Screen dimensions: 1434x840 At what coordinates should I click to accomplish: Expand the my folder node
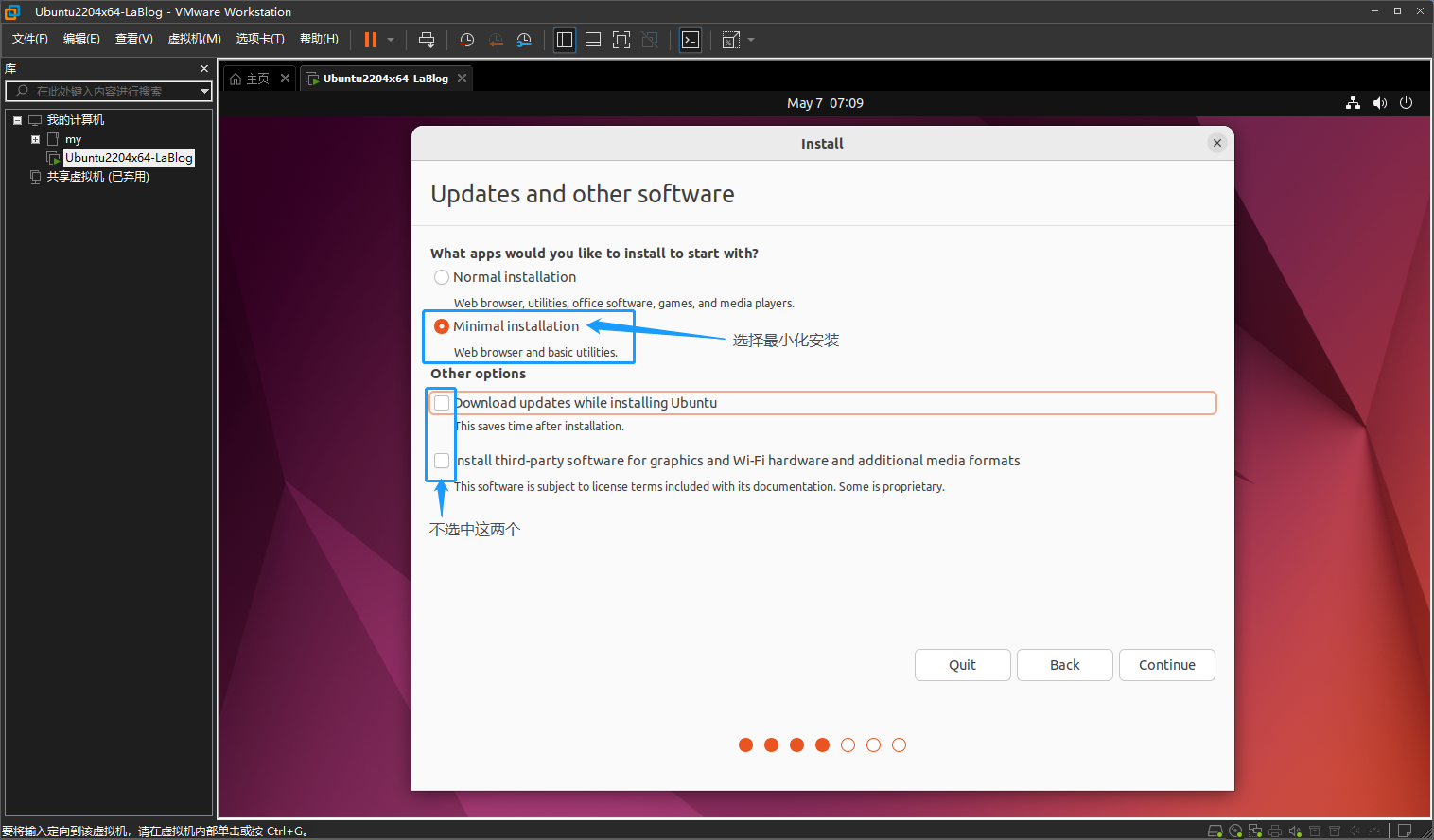[35, 139]
